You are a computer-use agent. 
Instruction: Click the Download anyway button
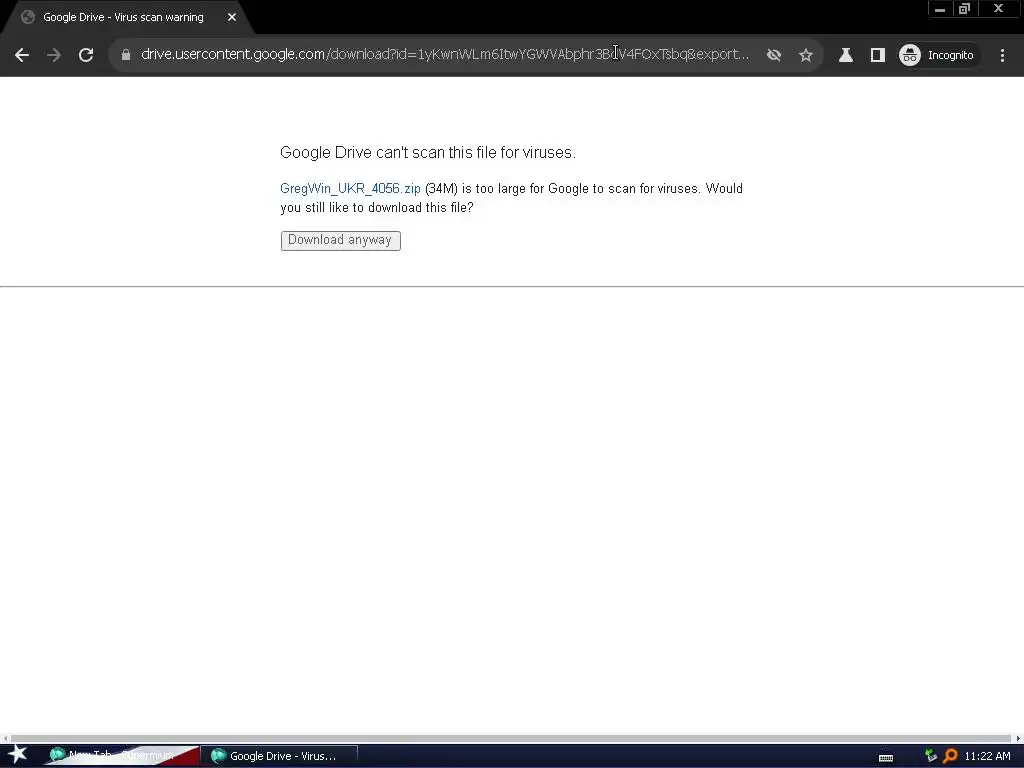click(340, 240)
